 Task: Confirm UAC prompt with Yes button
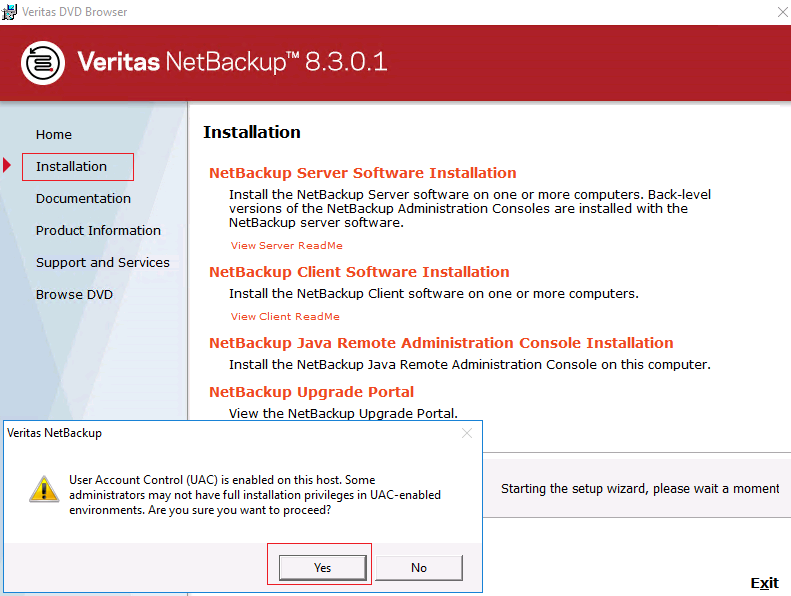[x=321, y=567]
